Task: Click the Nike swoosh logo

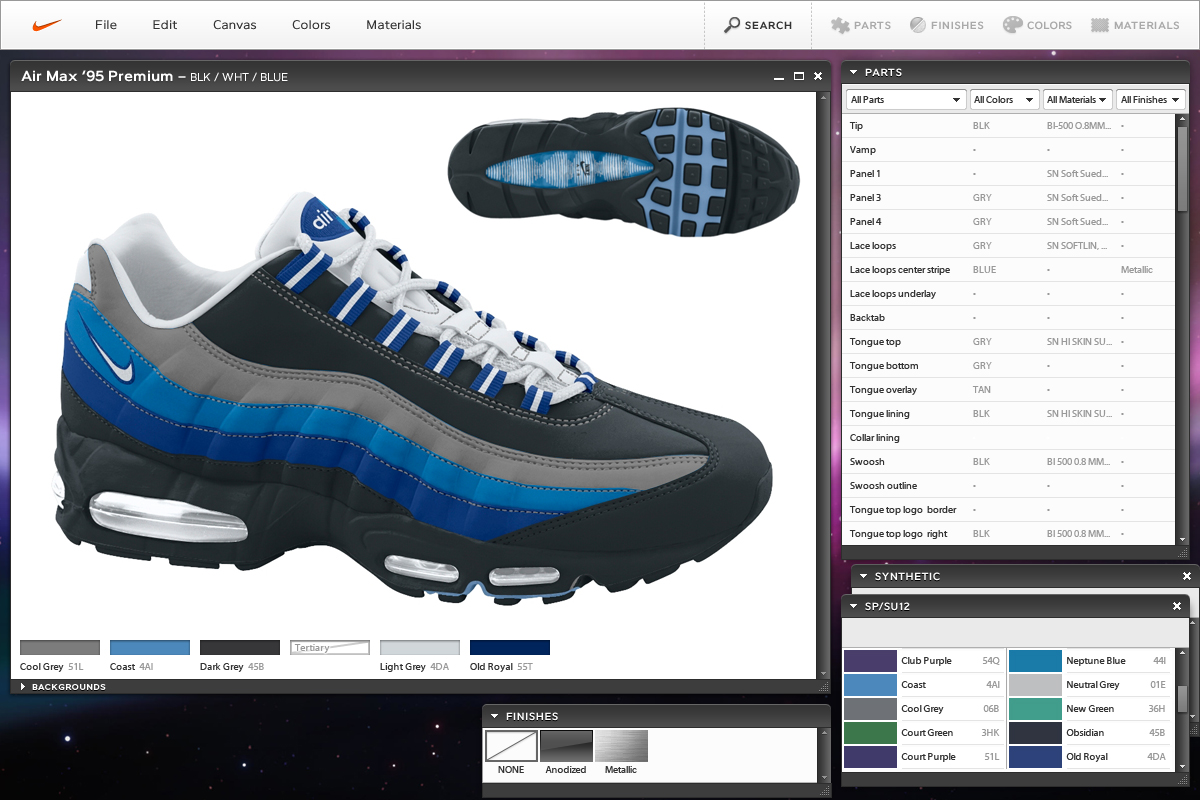Action: tap(47, 25)
